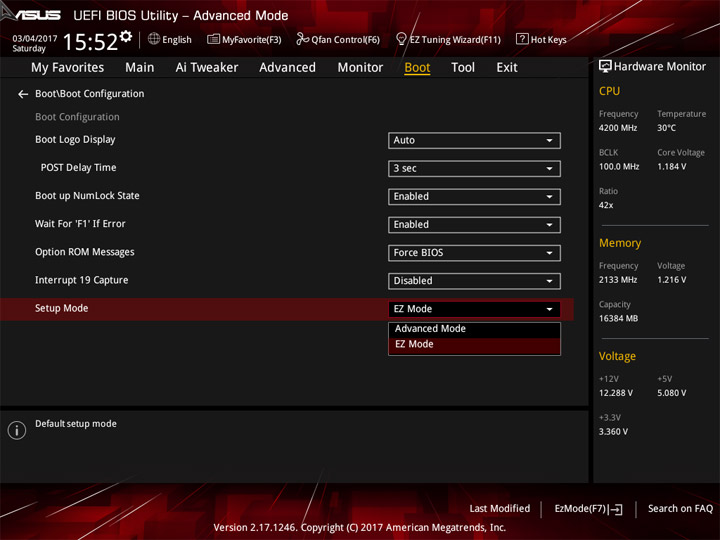Select the Wait For 'F1' If Error label
Viewport: 720px width, 540px height.
tap(80, 224)
